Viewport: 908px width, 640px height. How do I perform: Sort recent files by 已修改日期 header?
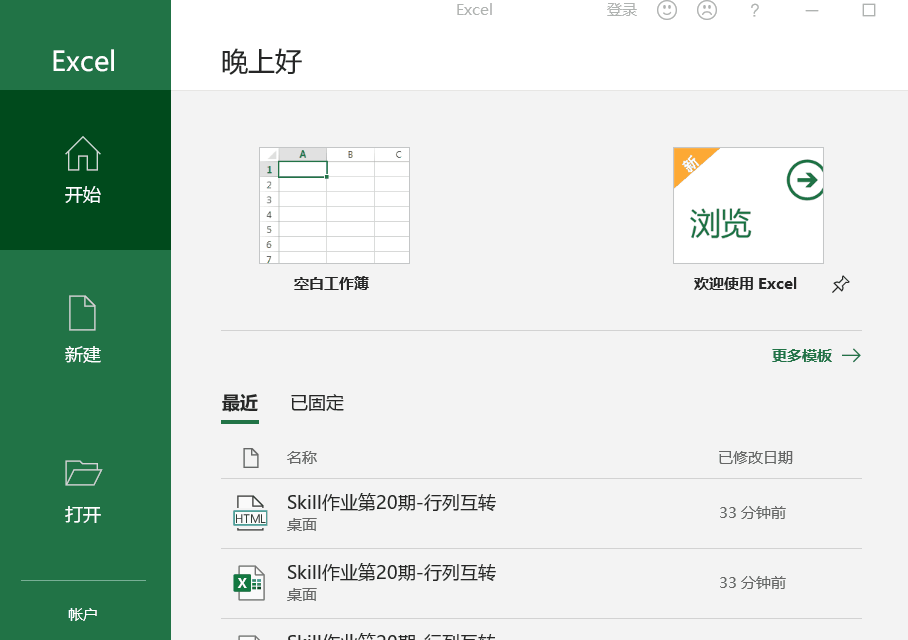click(755, 458)
